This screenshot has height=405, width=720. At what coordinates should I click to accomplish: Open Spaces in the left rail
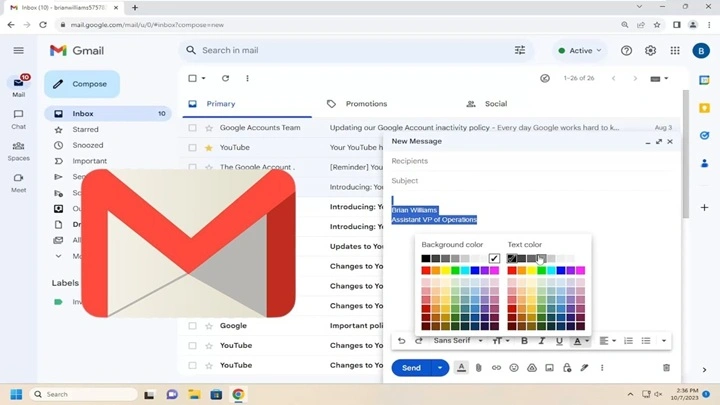point(18,151)
